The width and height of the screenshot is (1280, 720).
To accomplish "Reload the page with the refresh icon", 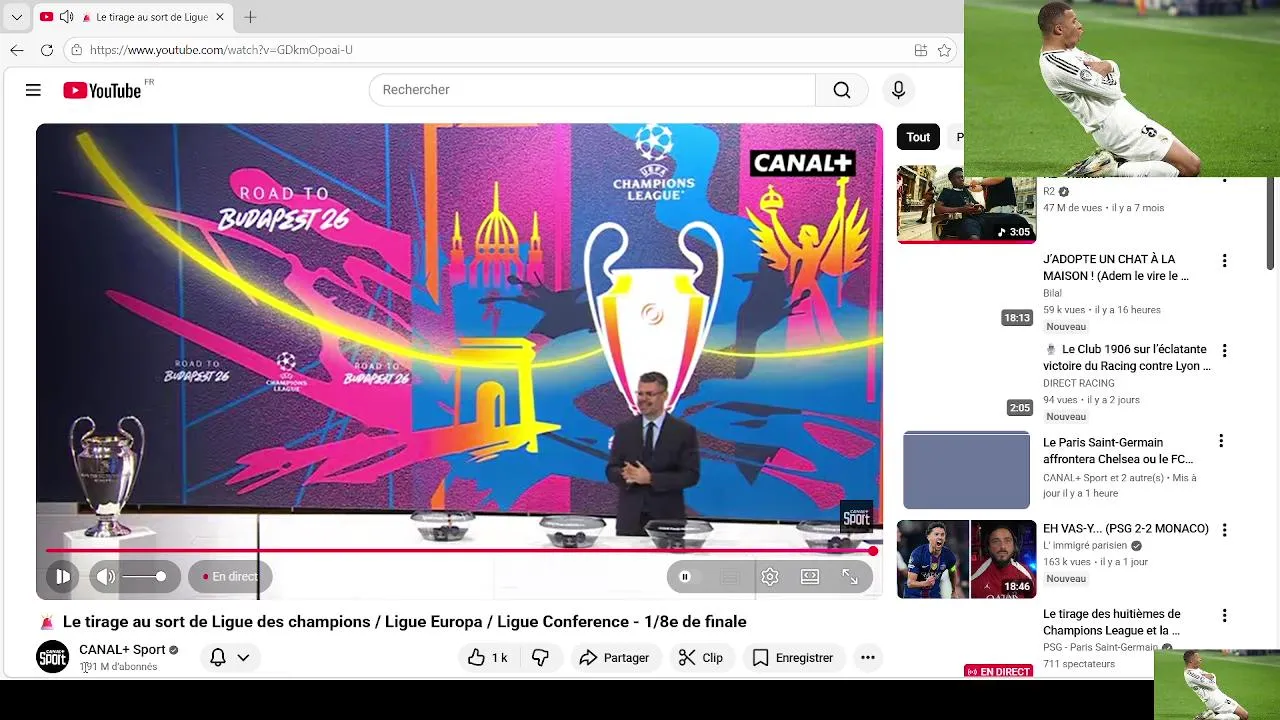I will (47, 50).
